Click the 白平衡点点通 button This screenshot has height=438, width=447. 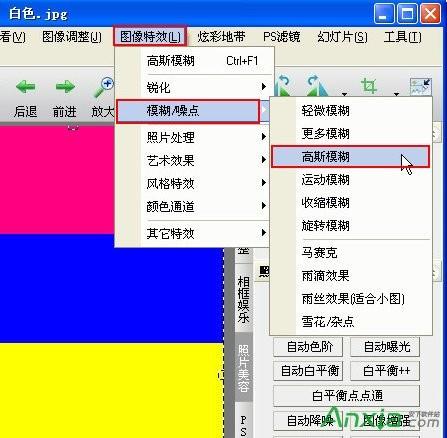[x=346, y=396]
